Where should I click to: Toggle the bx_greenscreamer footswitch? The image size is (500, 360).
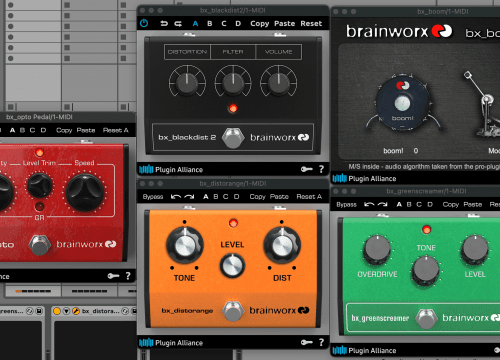tap(426, 318)
